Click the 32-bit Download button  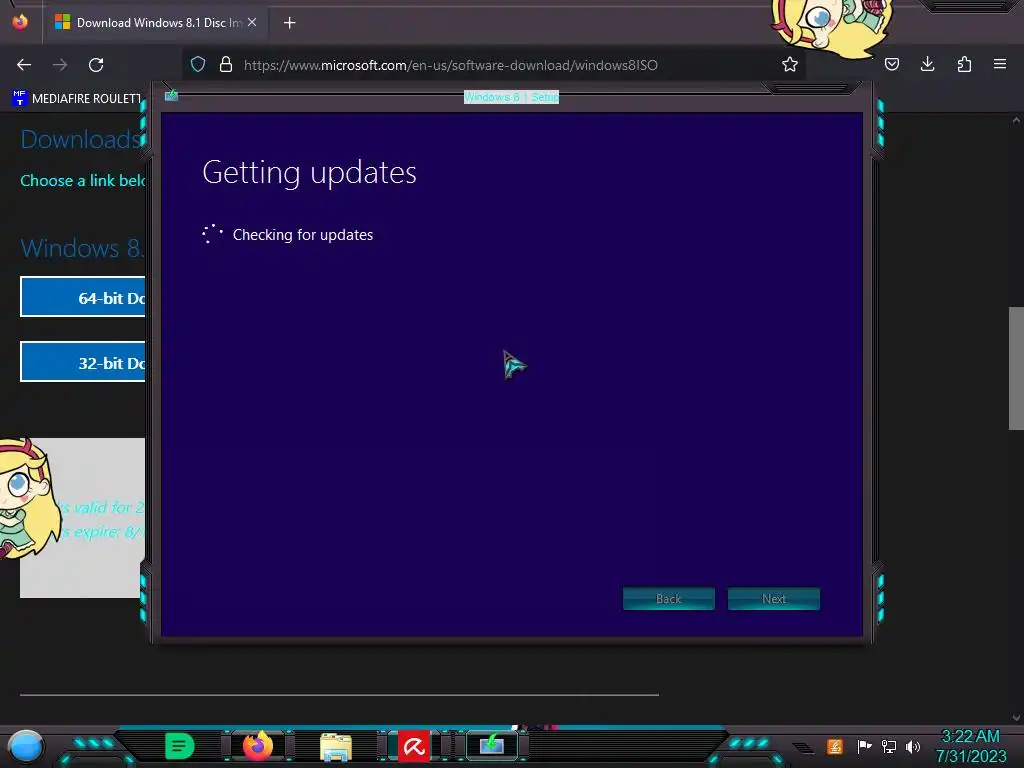point(83,362)
